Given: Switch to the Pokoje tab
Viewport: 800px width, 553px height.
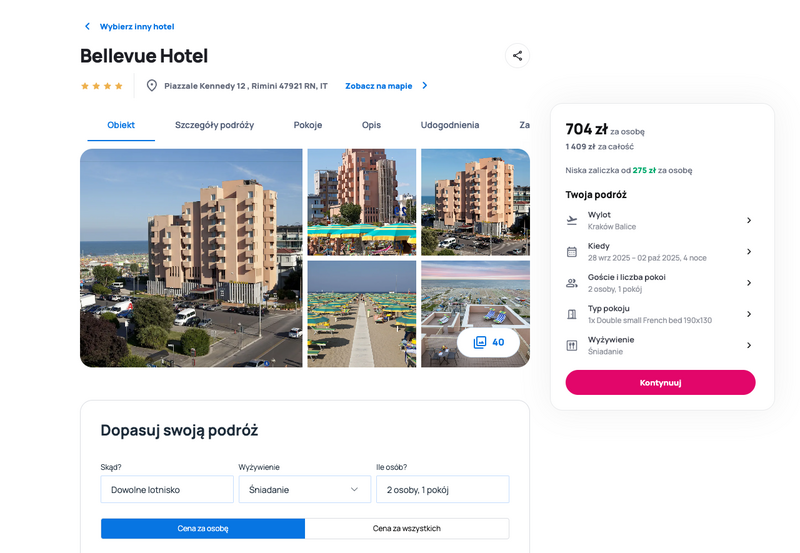Looking at the screenshot, I should click(308, 125).
